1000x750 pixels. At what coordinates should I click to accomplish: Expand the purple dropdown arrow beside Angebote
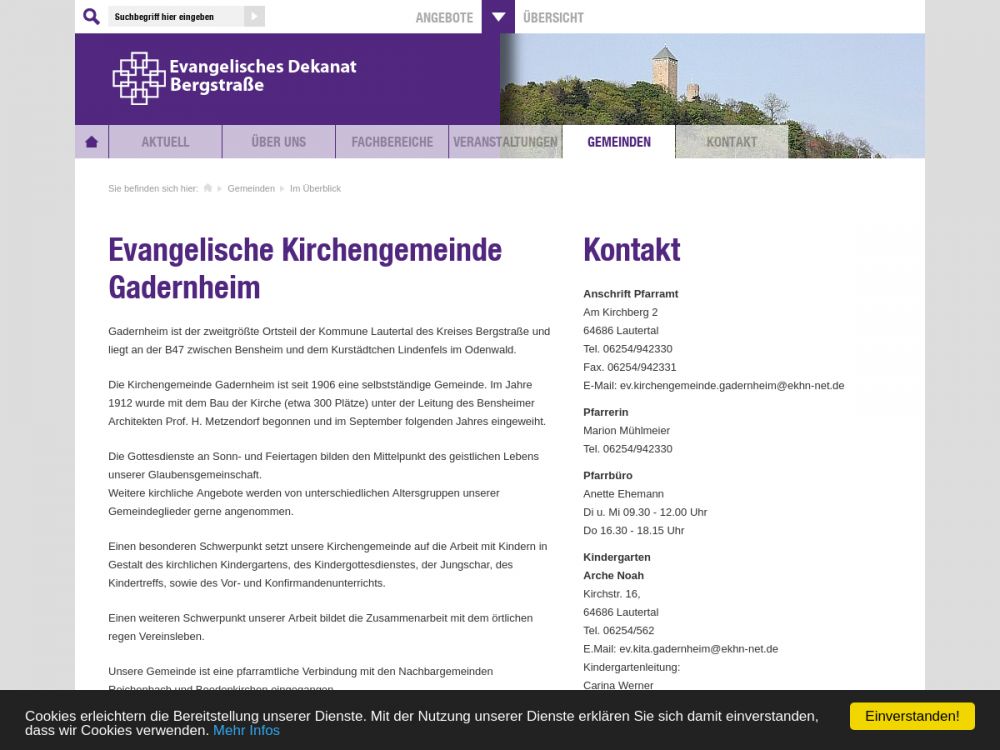(498, 17)
